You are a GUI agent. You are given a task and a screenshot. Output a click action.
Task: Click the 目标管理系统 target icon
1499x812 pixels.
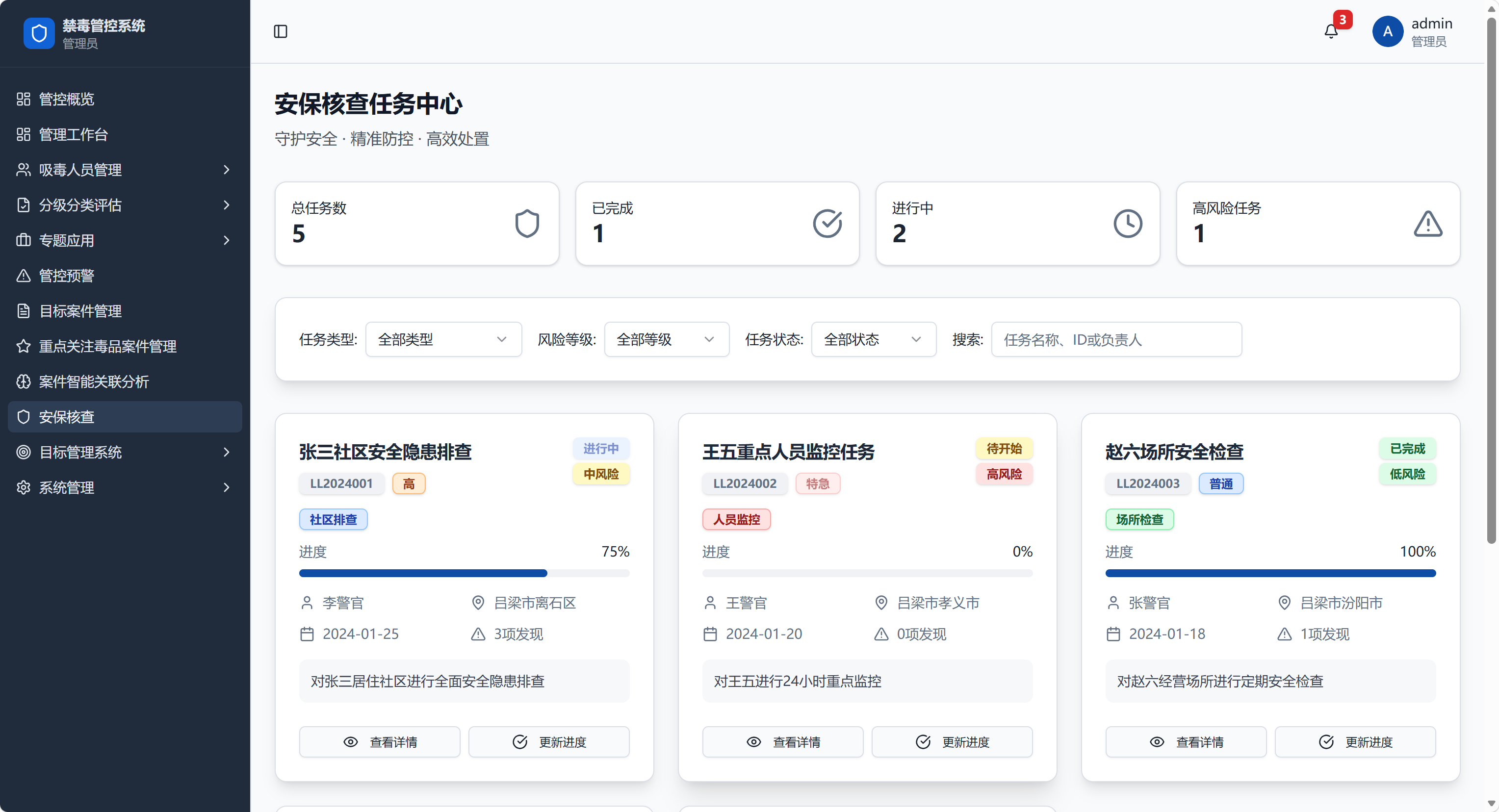(23, 452)
